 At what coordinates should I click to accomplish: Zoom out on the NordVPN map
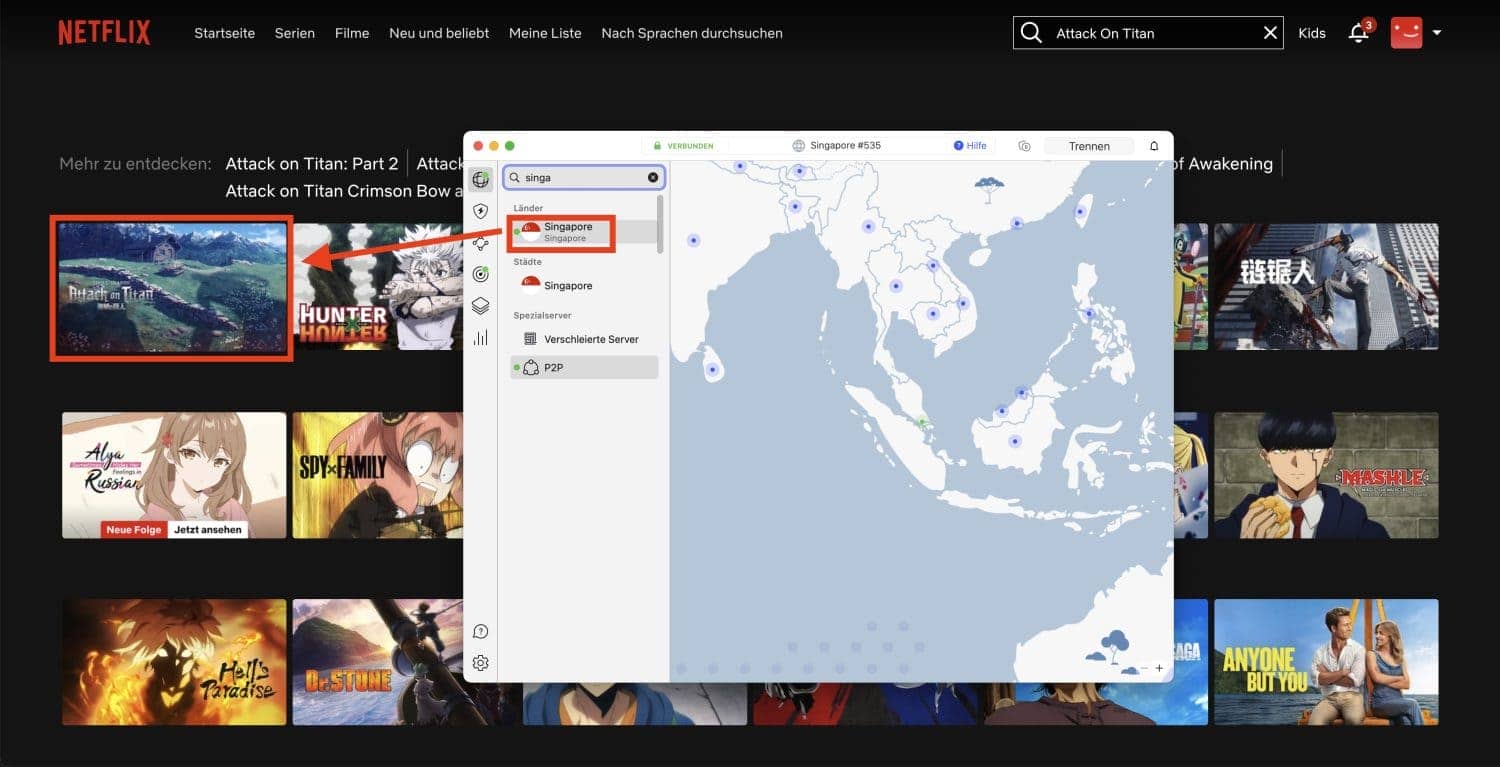click(1144, 668)
